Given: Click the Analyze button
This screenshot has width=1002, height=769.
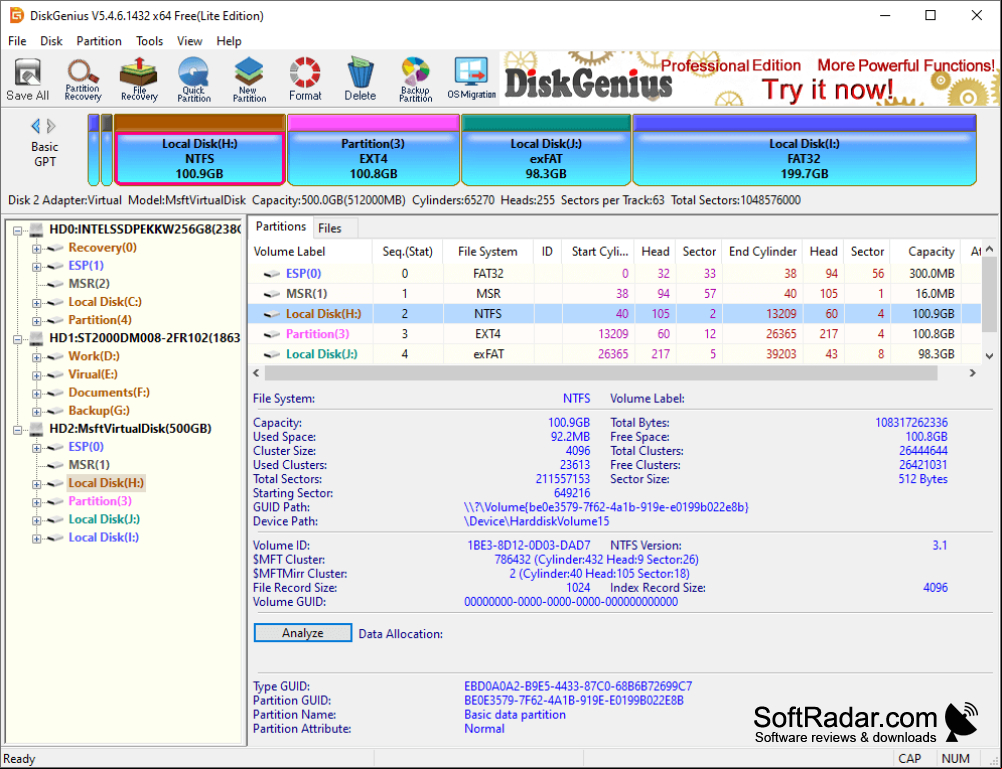Looking at the screenshot, I should [303, 633].
